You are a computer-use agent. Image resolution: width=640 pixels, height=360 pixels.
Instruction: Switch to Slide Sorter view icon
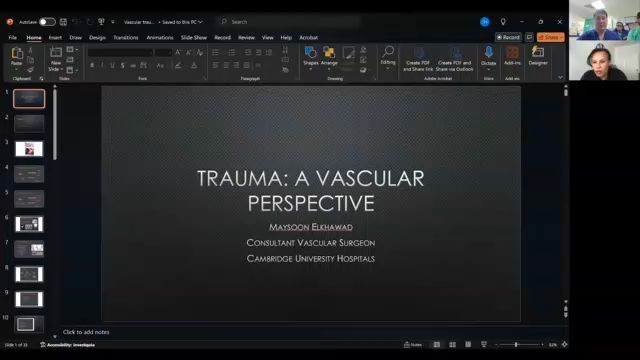click(452, 345)
